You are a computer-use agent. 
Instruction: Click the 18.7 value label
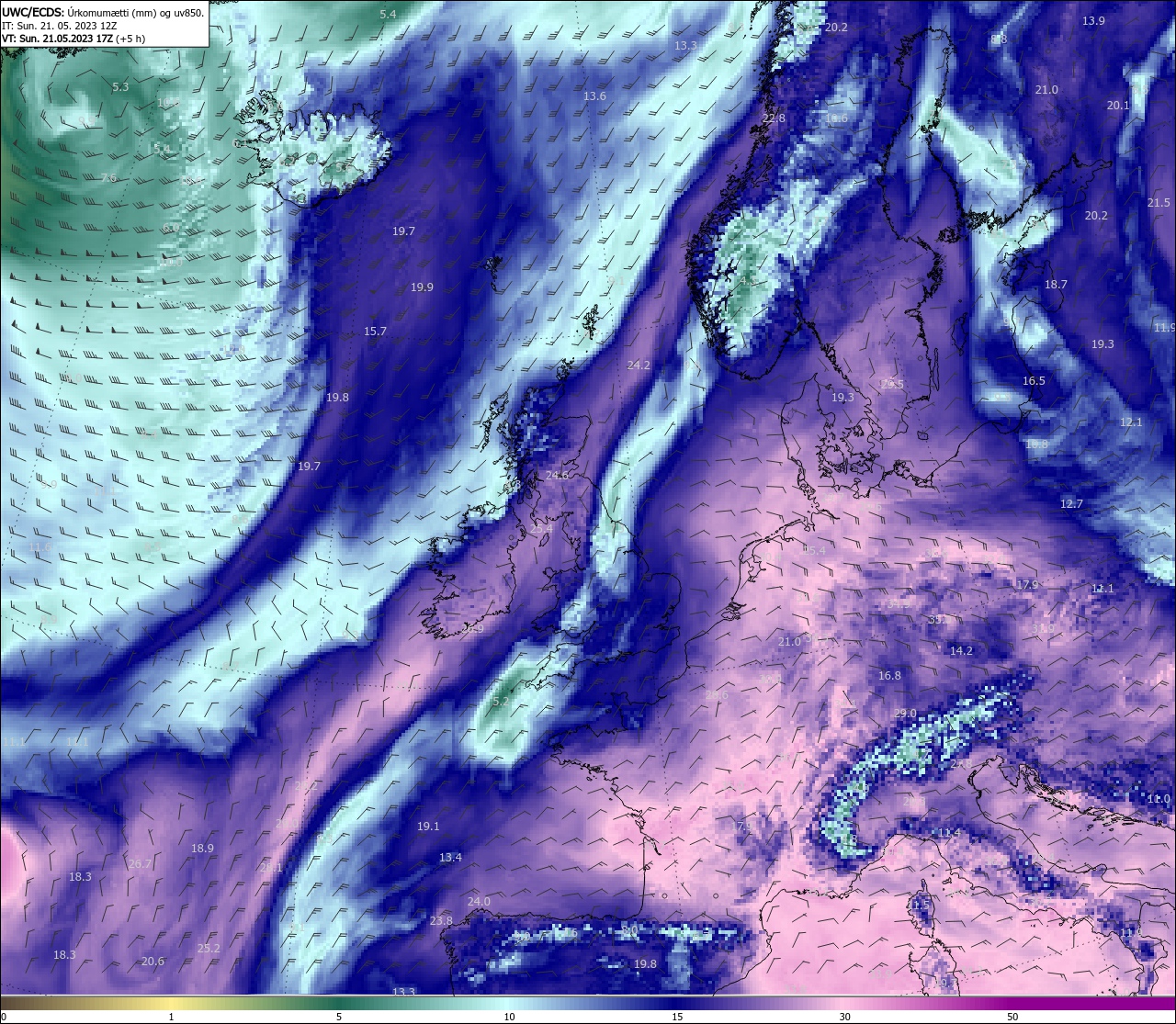pyautogui.click(x=1056, y=285)
